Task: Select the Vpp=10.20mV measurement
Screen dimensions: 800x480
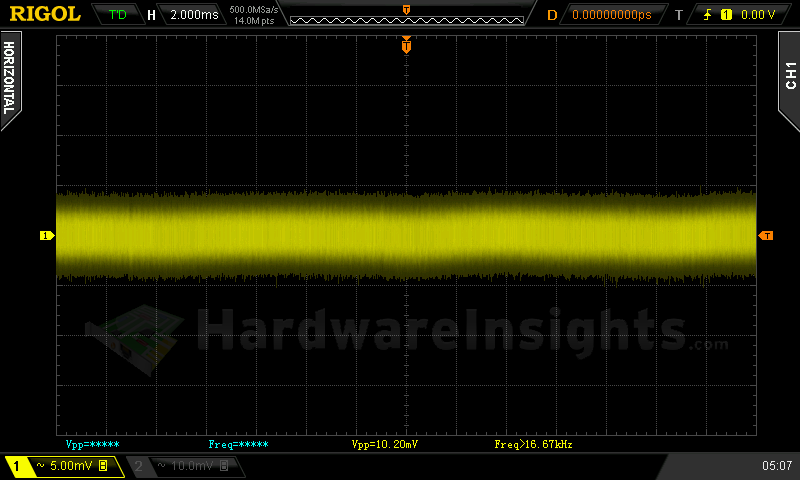Action: 386,443
